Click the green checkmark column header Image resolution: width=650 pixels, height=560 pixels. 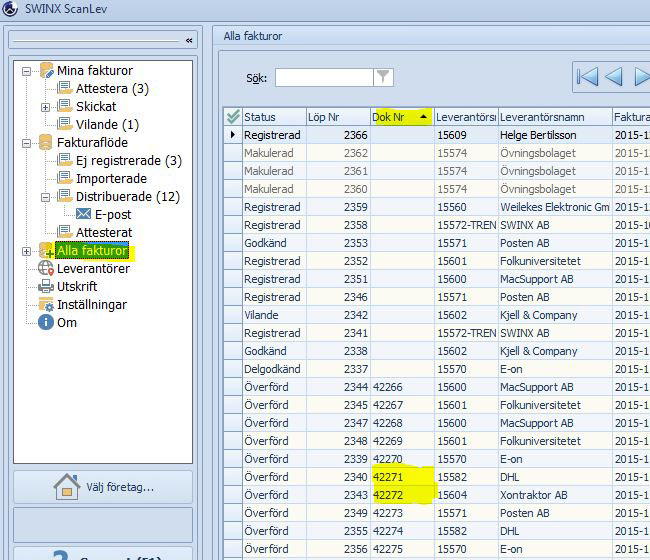[x=233, y=117]
